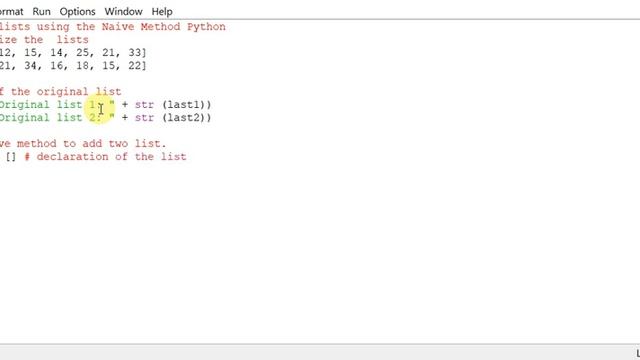Click 'Original list 2' string text
This screenshot has height=360, width=640.
[x=48, y=118]
